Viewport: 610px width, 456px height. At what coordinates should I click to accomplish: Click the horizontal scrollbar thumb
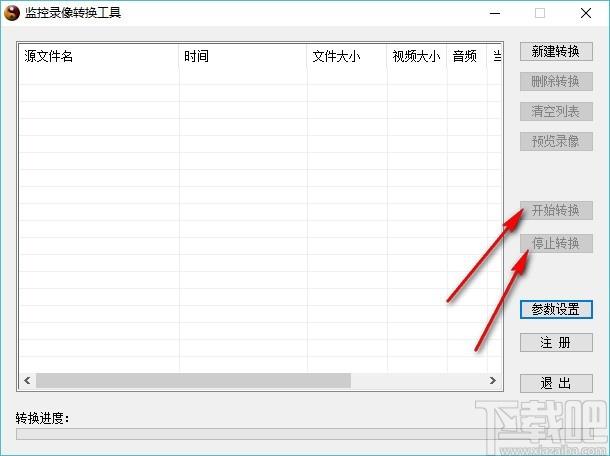pos(193,380)
